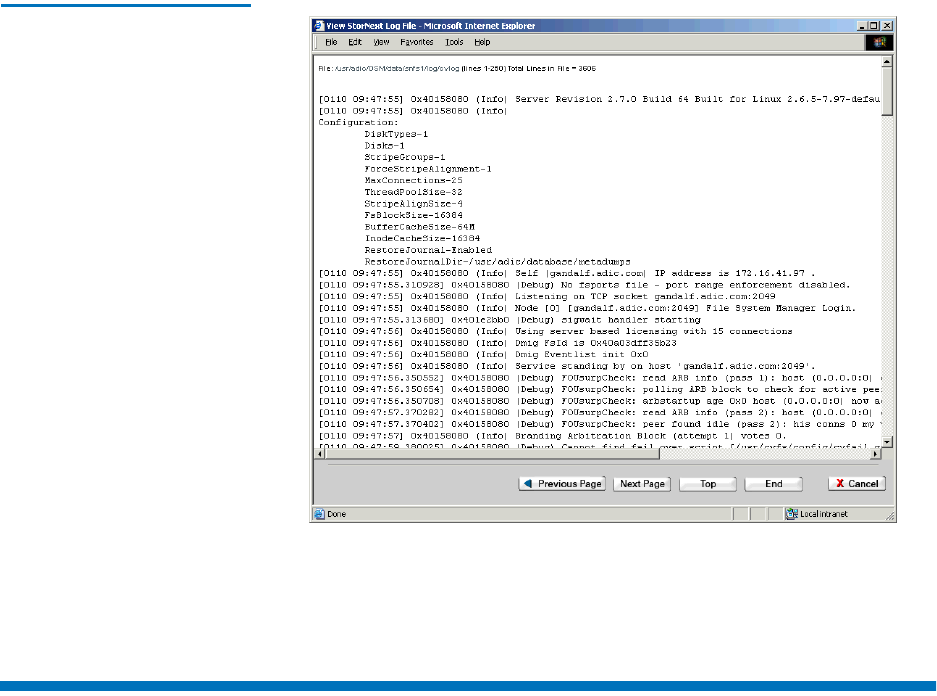Click the 'sigwait handler starting' log line
This screenshot has width=937, height=696.
coord(509,320)
